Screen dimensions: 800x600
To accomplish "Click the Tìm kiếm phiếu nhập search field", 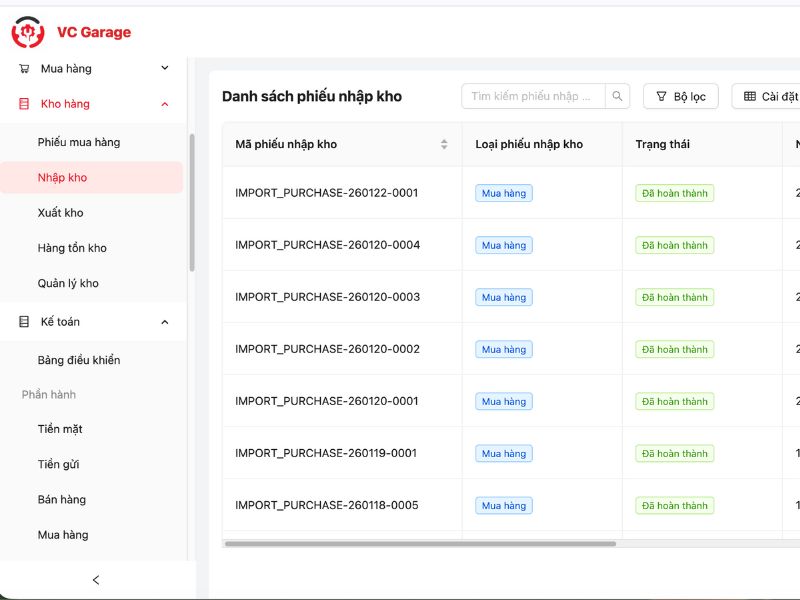I will pyautogui.click(x=532, y=96).
